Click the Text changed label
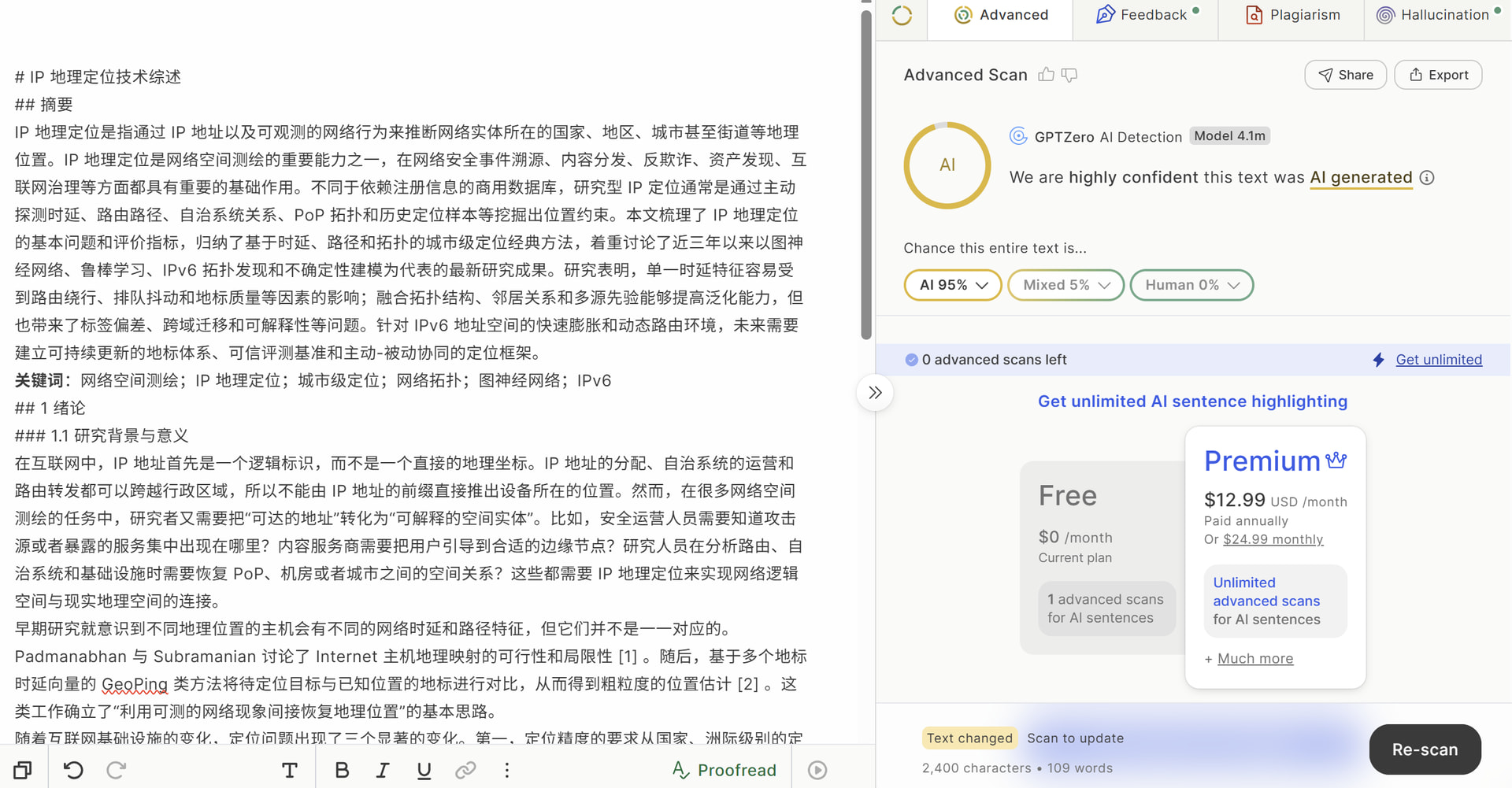Image resolution: width=1512 pixels, height=788 pixels. click(969, 738)
